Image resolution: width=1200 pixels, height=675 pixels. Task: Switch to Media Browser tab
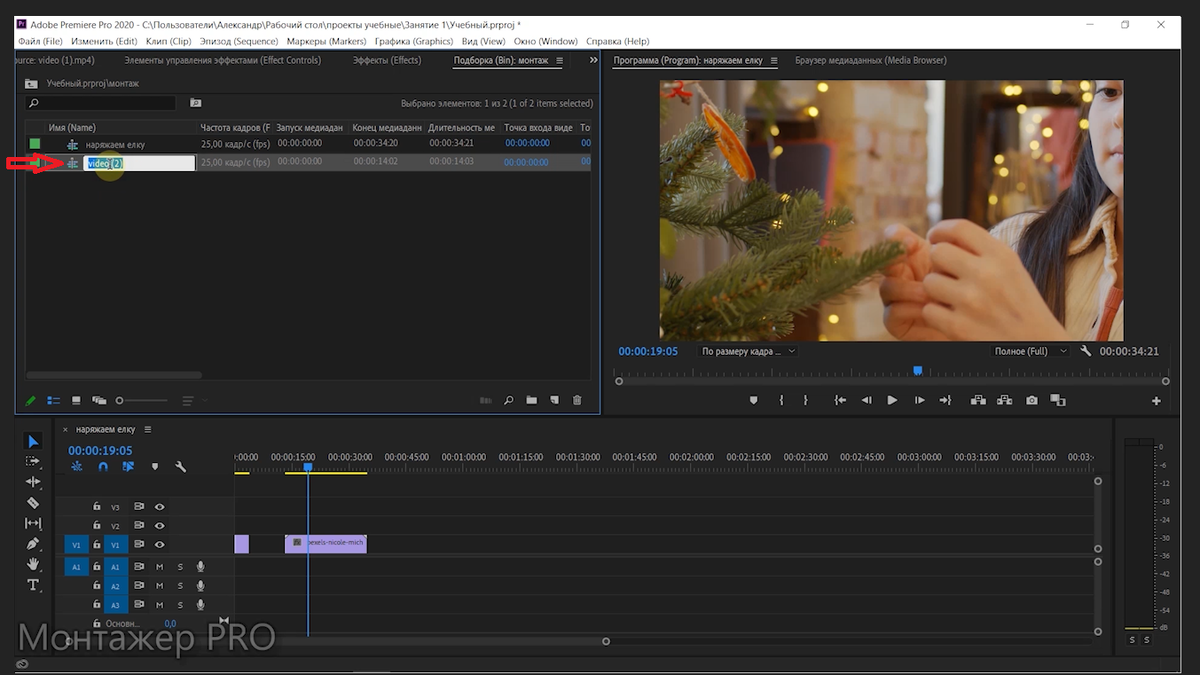point(870,61)
